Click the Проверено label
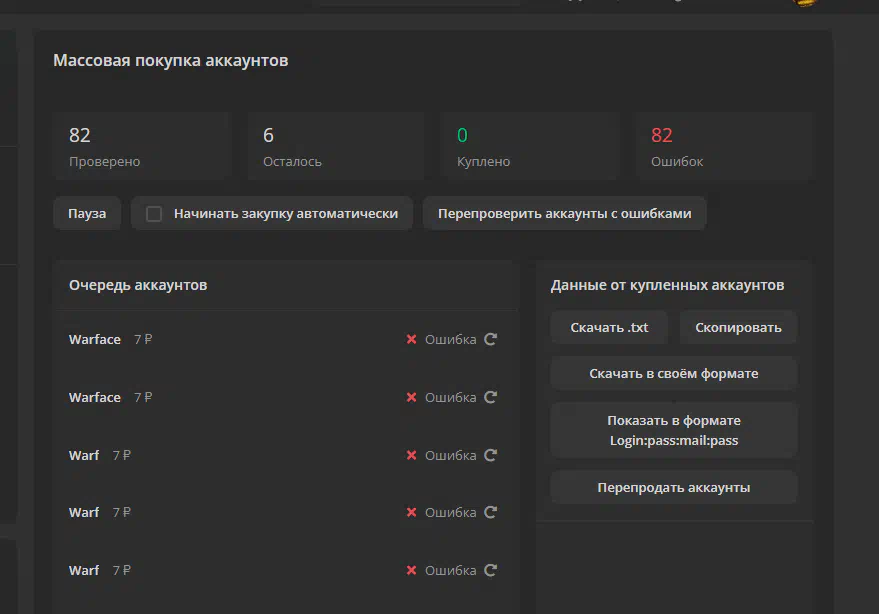This screenshot has height=614, width=879. [x=104, y=161]
